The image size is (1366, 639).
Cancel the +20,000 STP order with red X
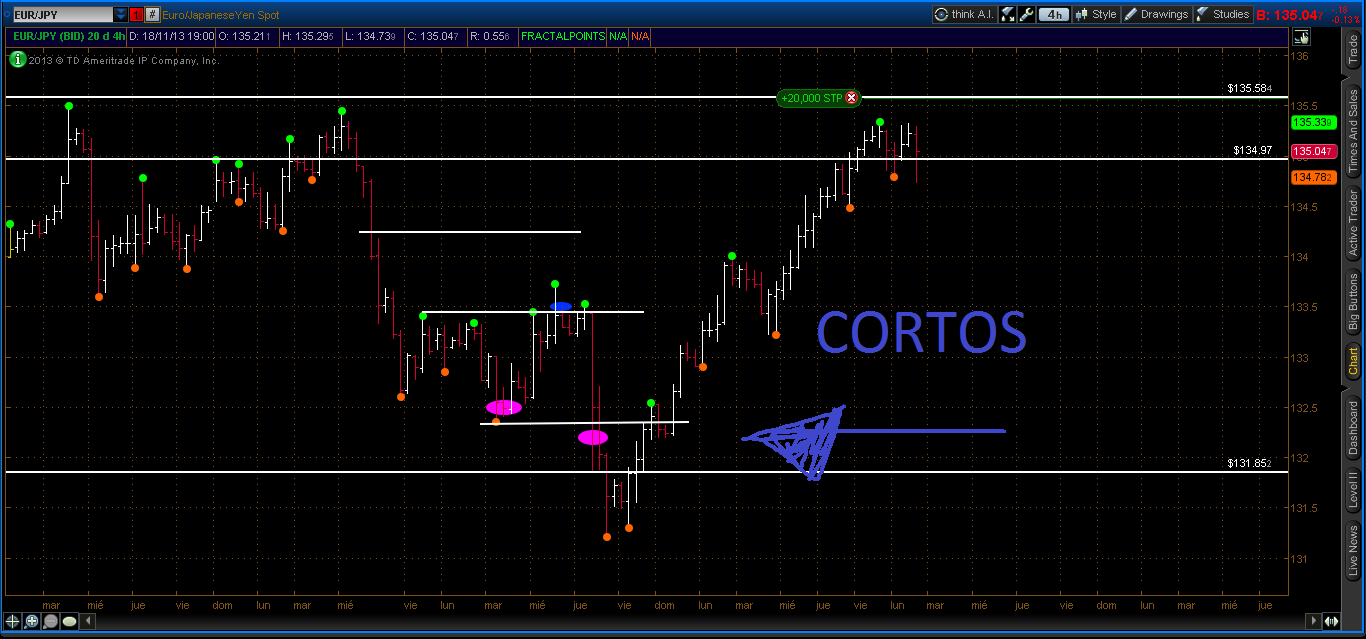coord(851,98)
